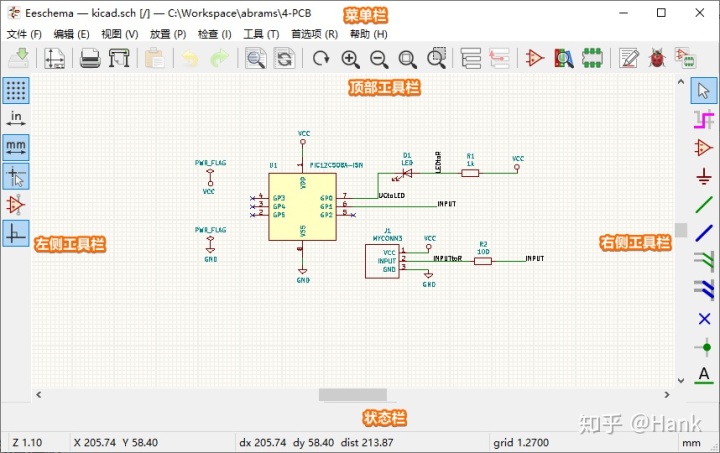Choose the Place power port tool
Image resolution: width=720 pixels, height=453 pixels.
click(x=703, y=176)
